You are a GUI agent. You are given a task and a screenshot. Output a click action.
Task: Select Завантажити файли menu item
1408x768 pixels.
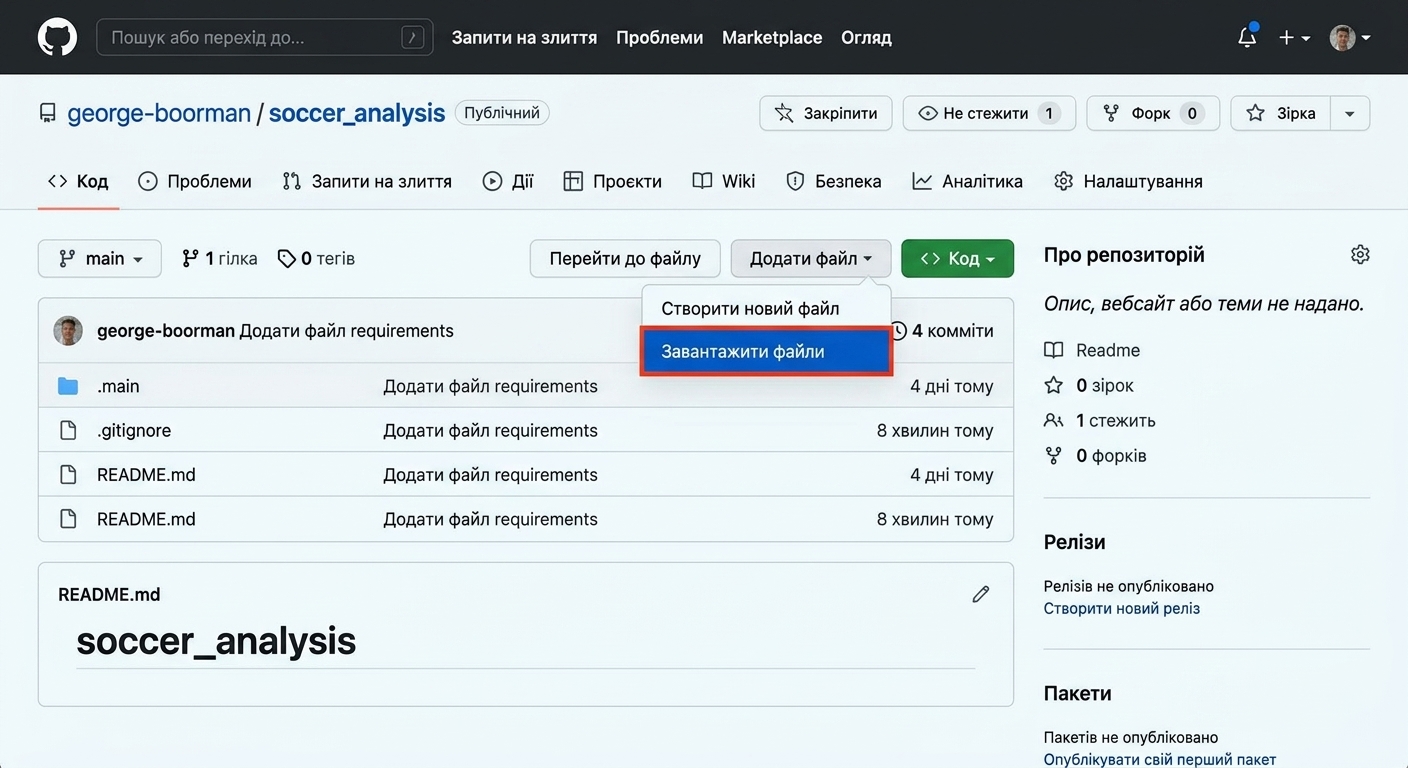[x=765, y=352]
